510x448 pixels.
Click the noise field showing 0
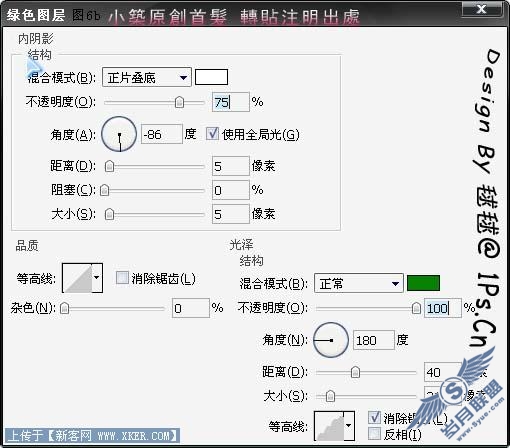pyautogui.click(x=191, y=308)
